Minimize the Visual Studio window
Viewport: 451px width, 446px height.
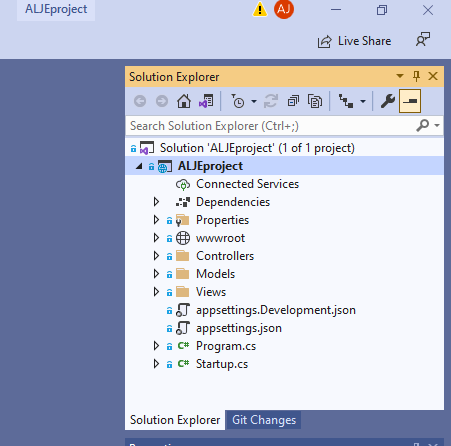tap(336, 10)
